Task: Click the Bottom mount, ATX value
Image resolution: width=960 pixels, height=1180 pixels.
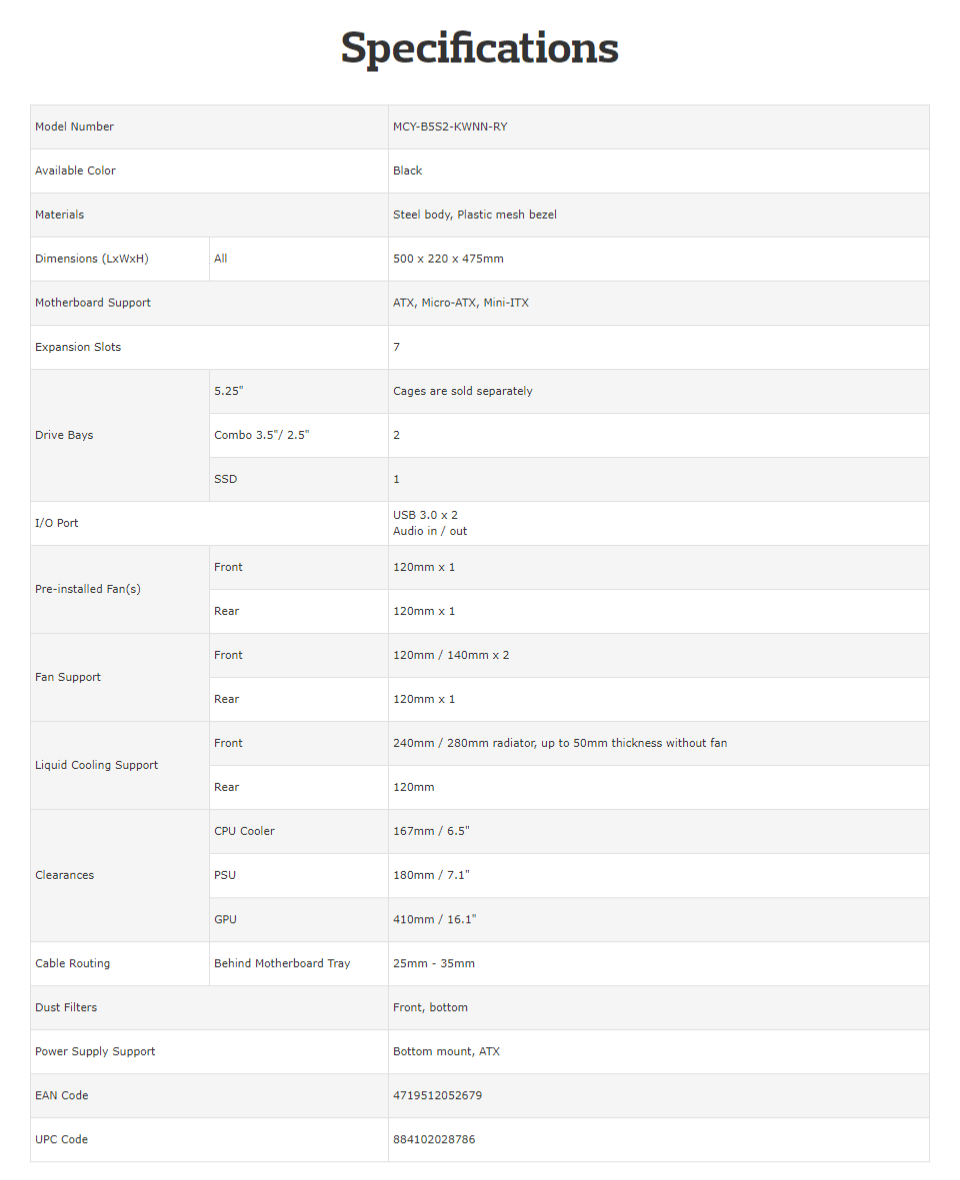Action: point(446,1051)
